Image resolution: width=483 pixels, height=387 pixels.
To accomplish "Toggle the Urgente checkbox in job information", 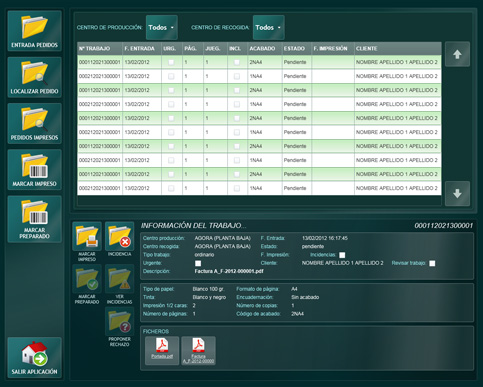I will coord(198,263).
